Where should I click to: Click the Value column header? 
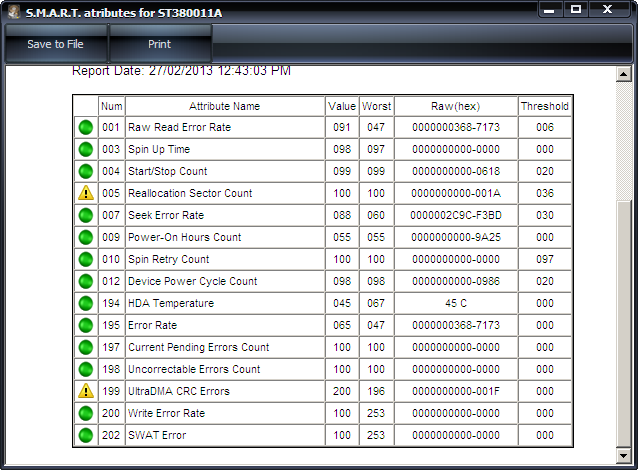pos(342,106)
